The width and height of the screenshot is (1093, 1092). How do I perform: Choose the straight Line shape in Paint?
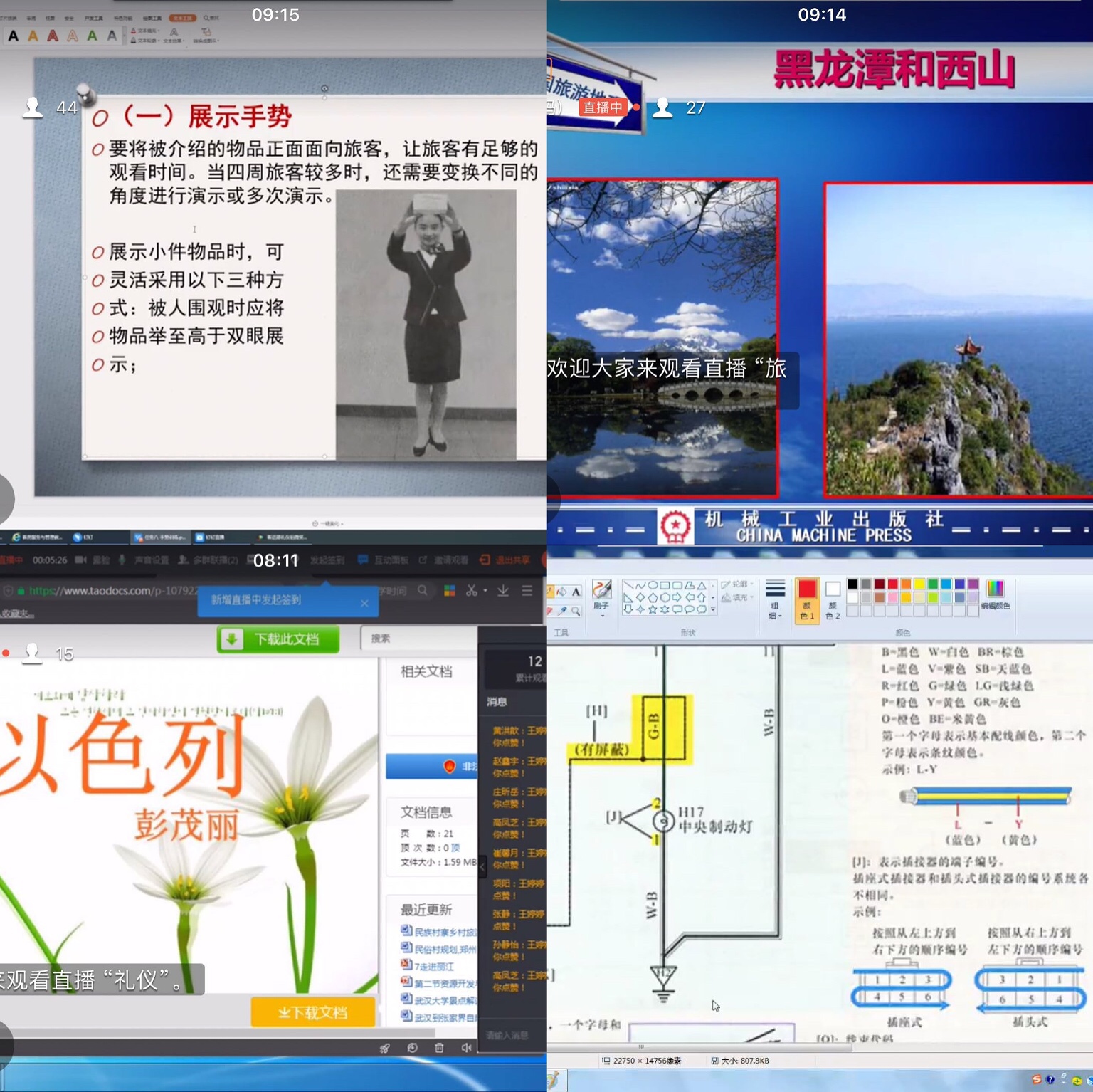click(628, 586)
